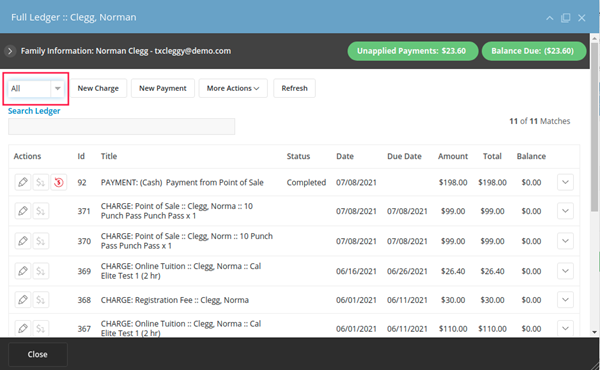The height and width of the screenshot is (370, 600).
Task: Click dollar arrow icon for charge 371
Action: [41, 211]
